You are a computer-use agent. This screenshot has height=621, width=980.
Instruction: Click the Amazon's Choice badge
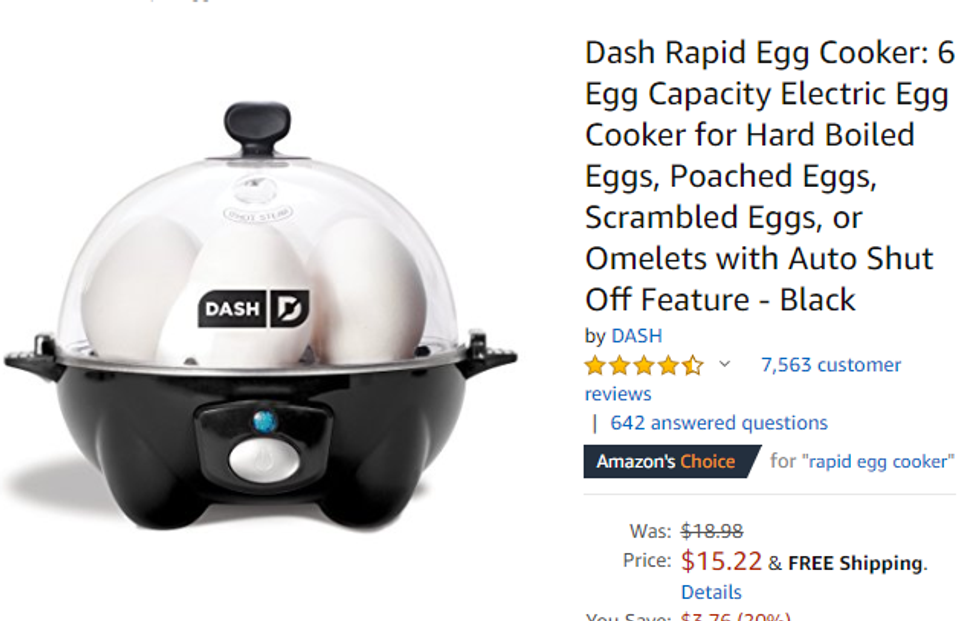pyautogui.click(x=672, y=462)
